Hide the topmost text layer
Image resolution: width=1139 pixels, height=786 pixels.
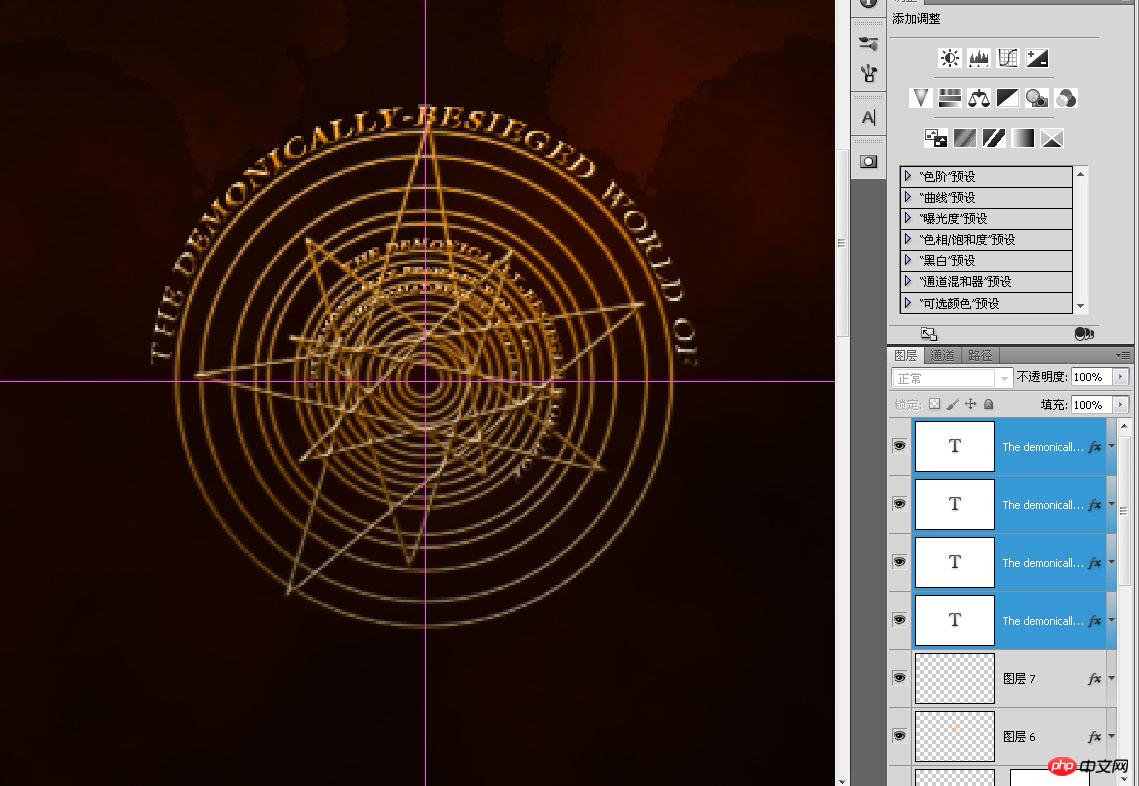(x=899, y=446)
